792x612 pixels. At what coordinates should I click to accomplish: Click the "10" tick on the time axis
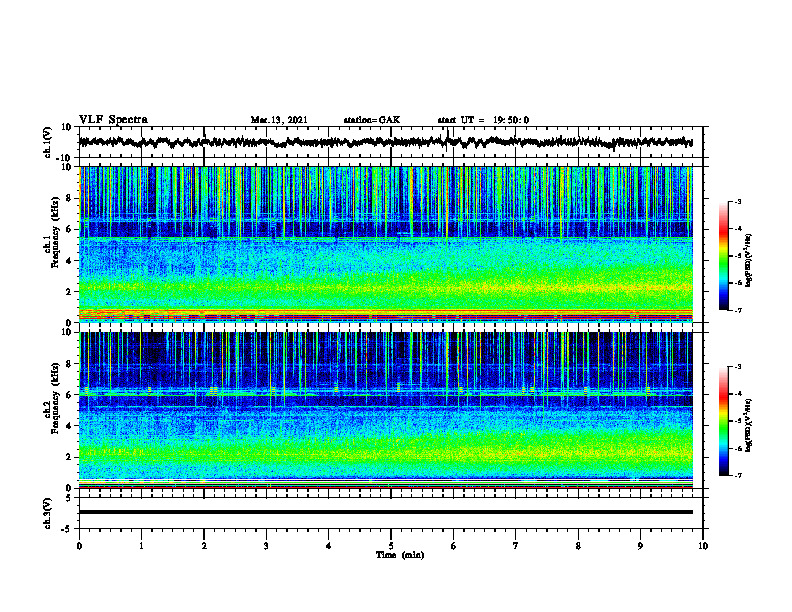(x=703, y=546)
